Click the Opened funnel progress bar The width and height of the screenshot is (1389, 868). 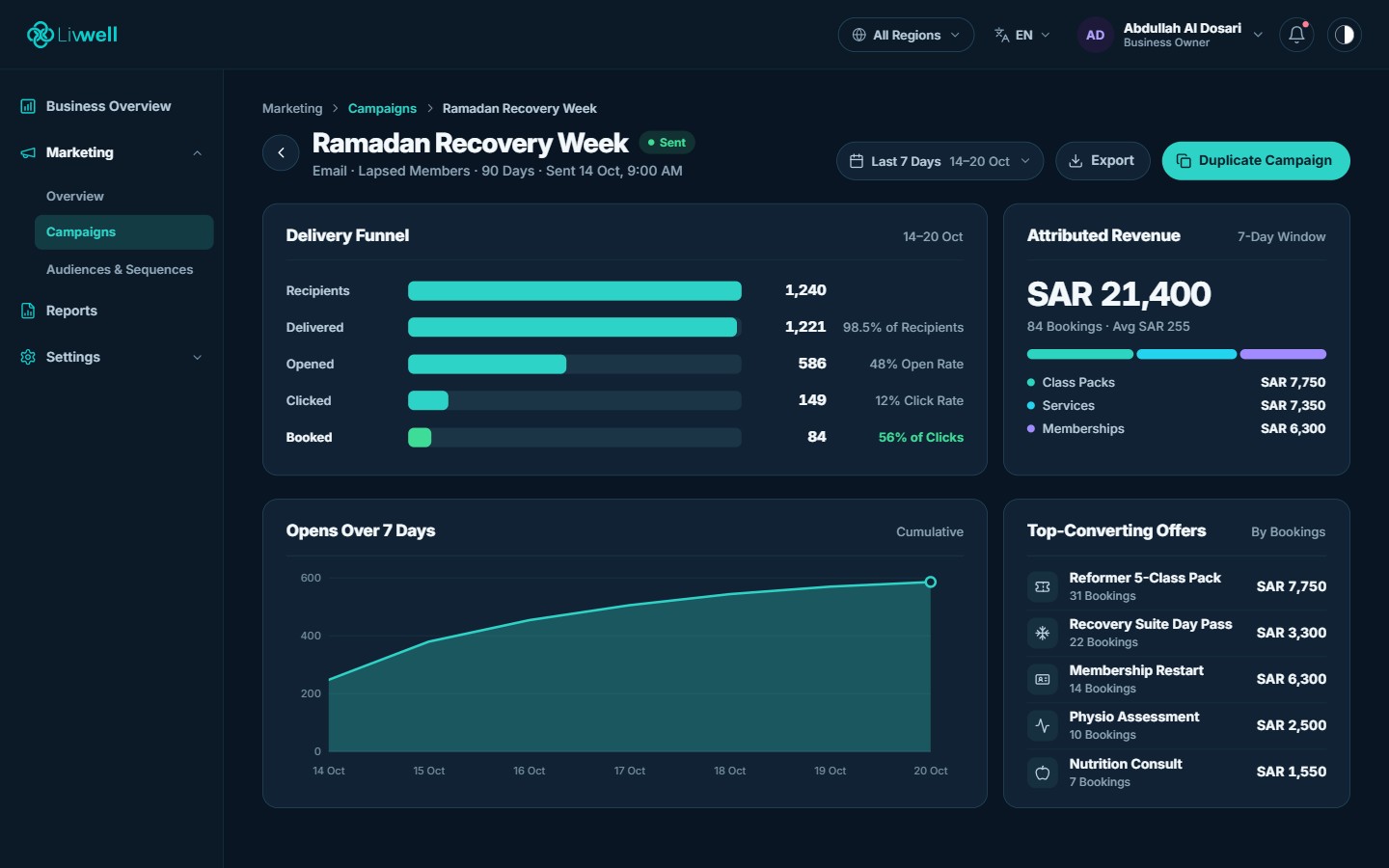coord(575,364)
